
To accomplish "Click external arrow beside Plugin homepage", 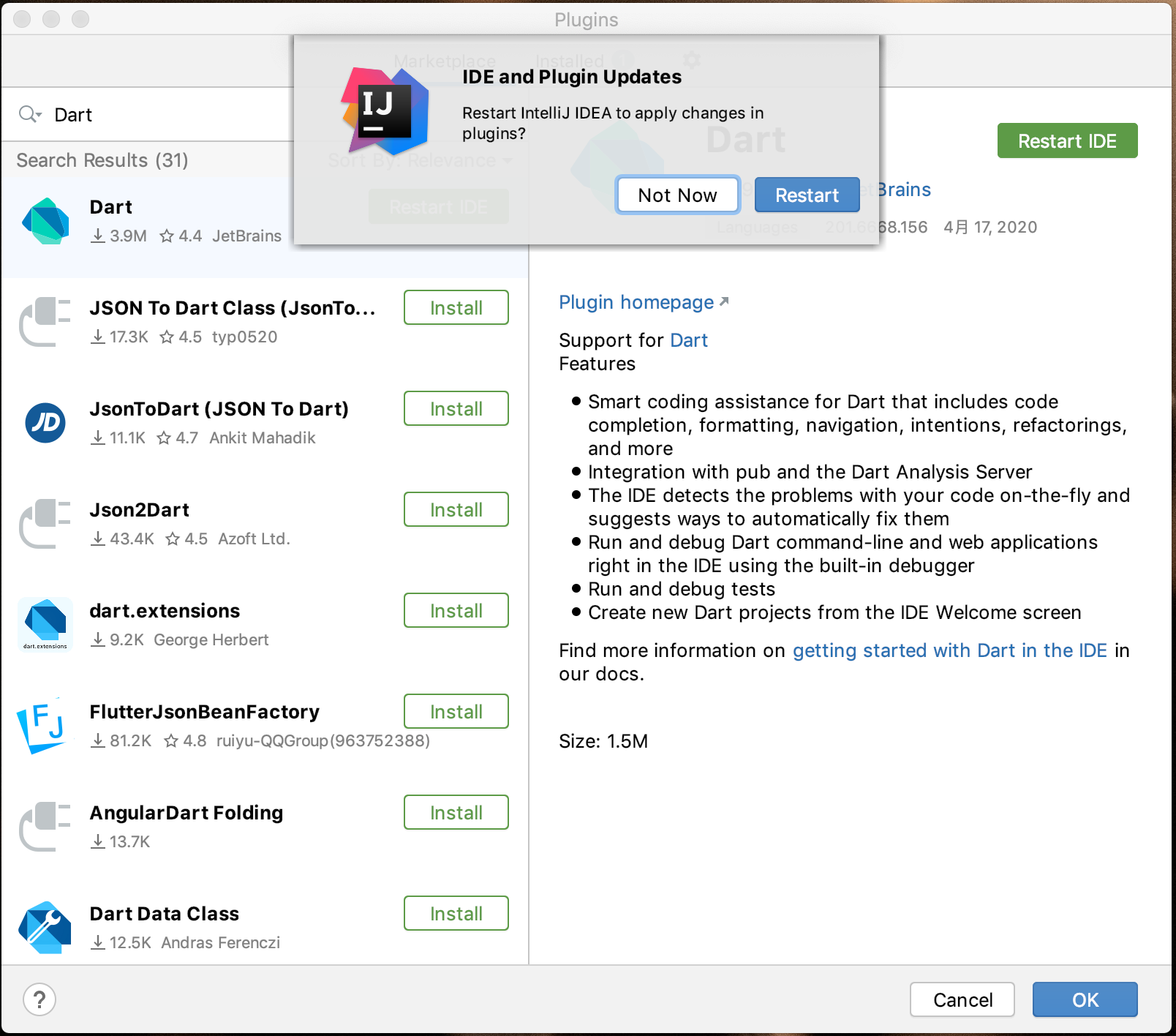I will click(x=724, y=301).
